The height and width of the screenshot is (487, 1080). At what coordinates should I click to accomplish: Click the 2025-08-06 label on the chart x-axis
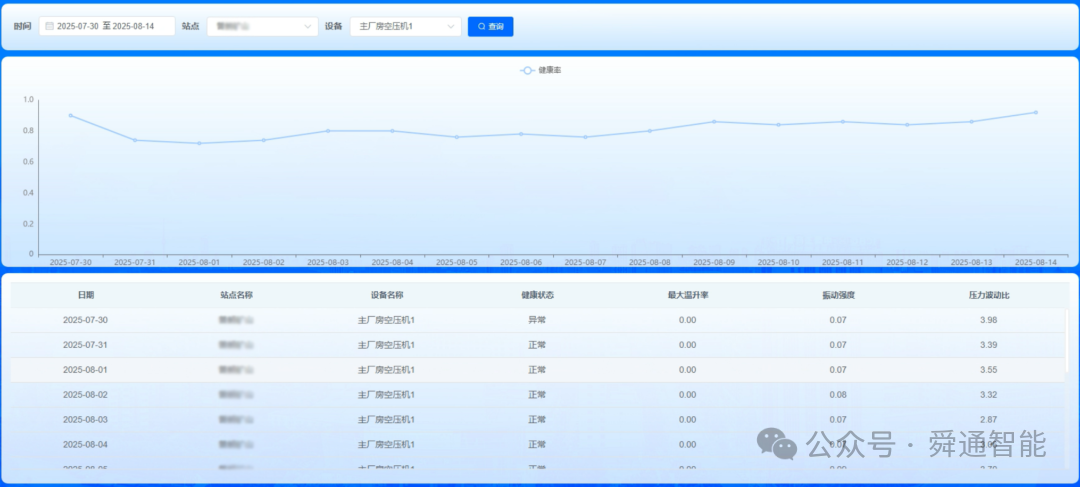(521, 262)
